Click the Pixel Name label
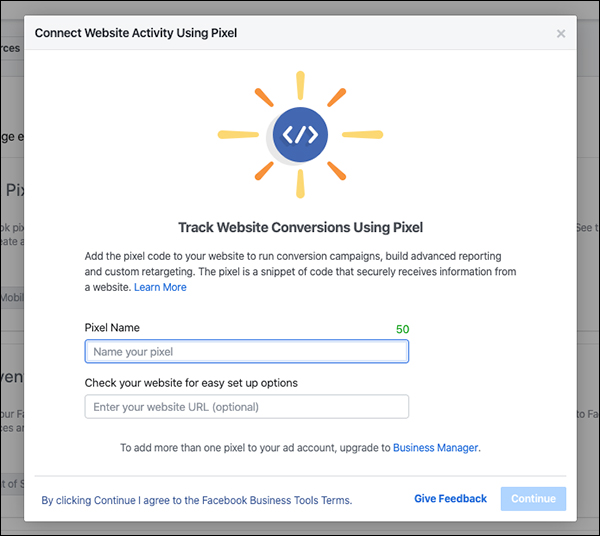The width and height of the screenshot is (600, 536). click(x=112, y=328)
